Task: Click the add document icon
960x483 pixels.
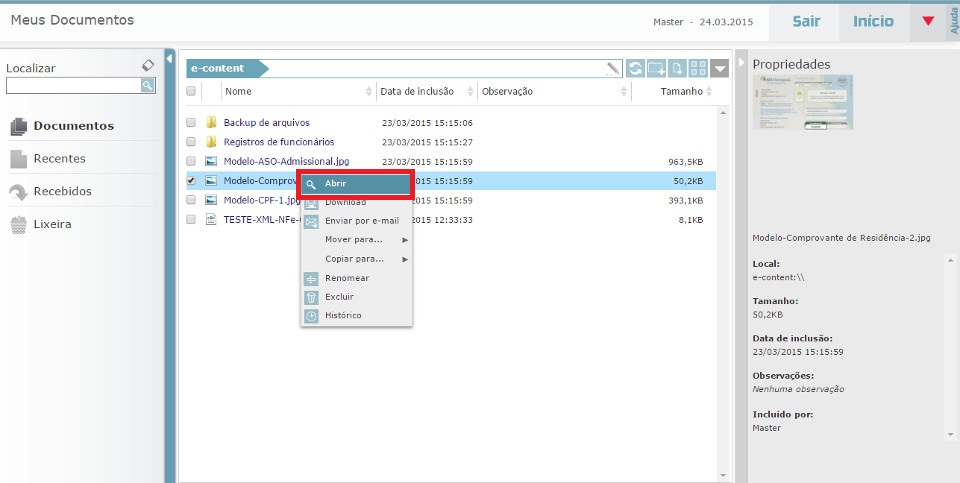Action: pyautogui.click(x=677, y=68)
